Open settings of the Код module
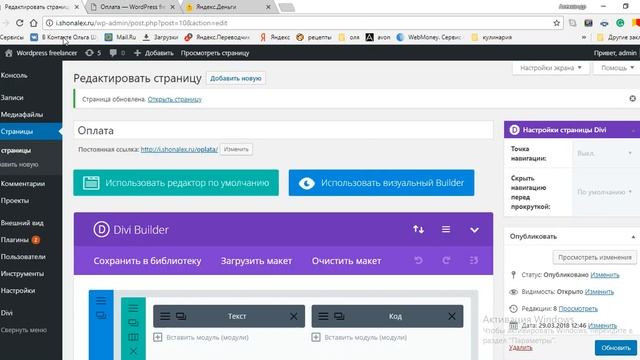The height and width of the screenshot is (360, 640). [323, 316]
